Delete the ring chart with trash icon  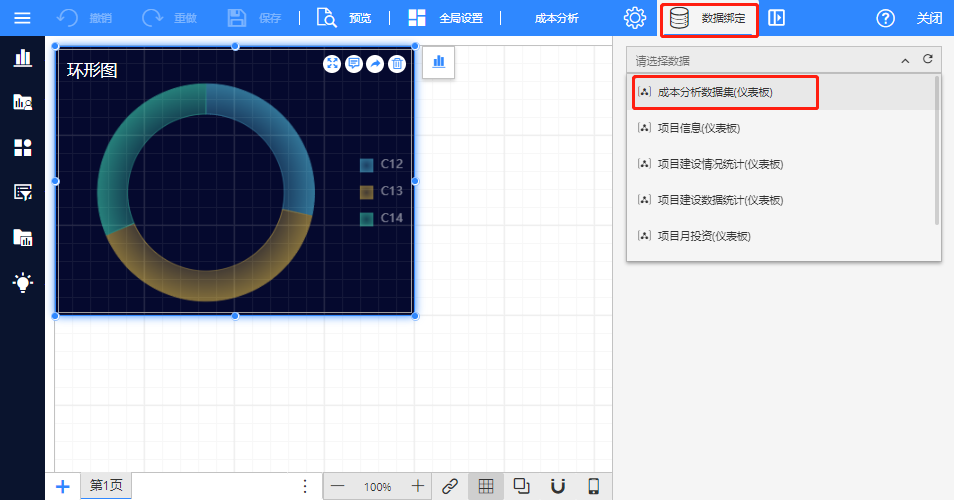click(397, 64)
